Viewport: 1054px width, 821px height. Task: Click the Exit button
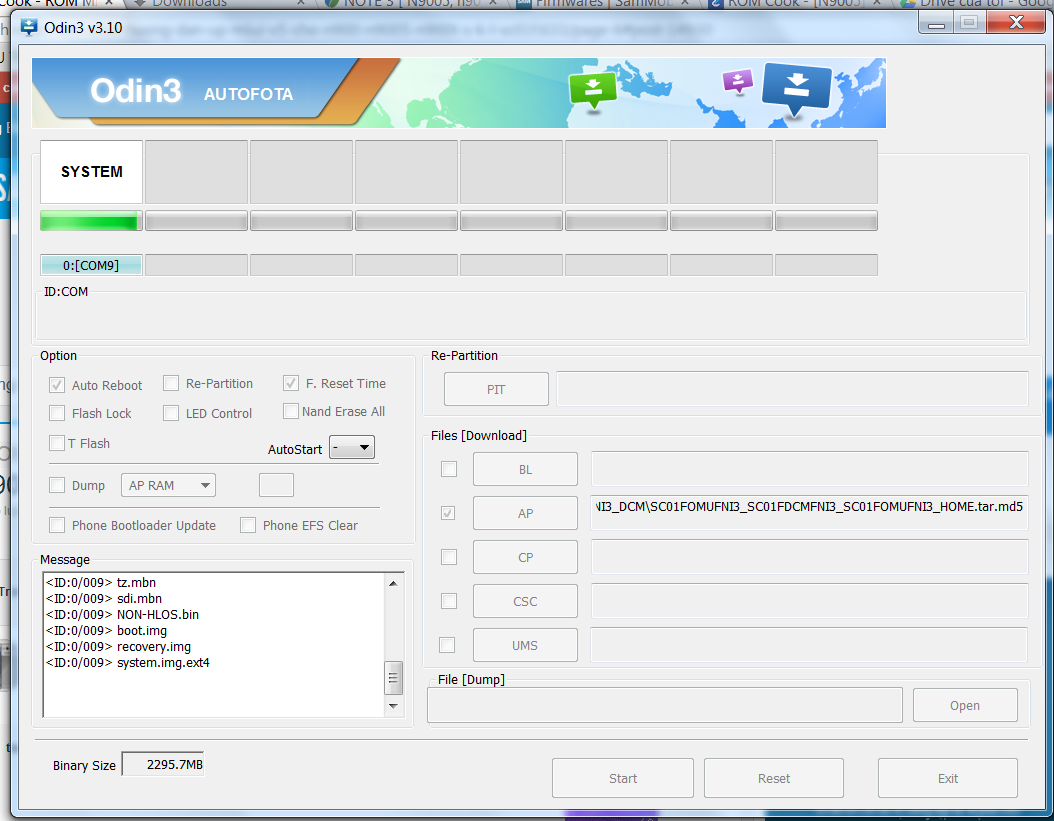pos(948,778)
